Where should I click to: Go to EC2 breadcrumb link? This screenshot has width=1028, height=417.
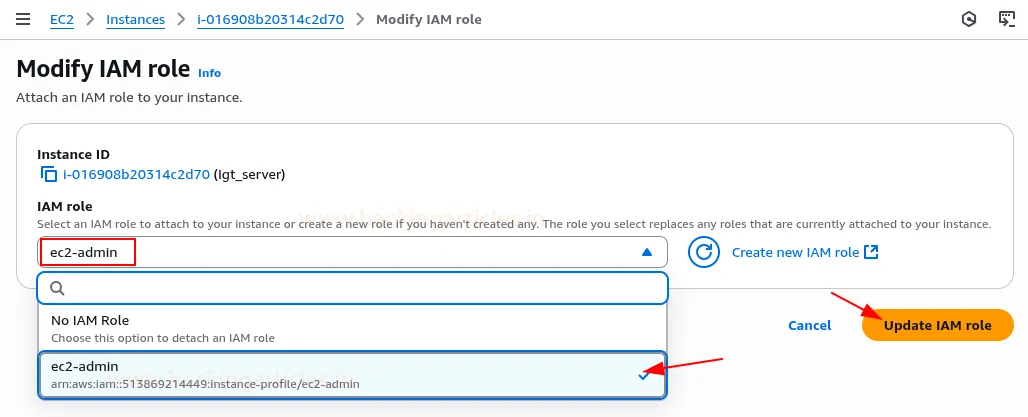pos(62,20)
